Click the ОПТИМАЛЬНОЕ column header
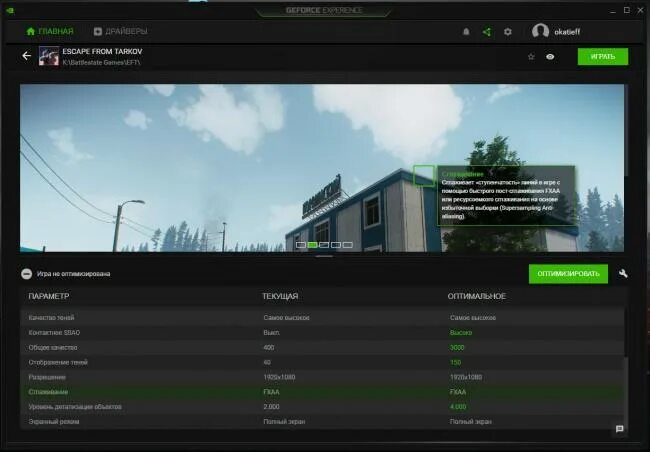Viewport: 650px width, 452px height. coord(477,296)
